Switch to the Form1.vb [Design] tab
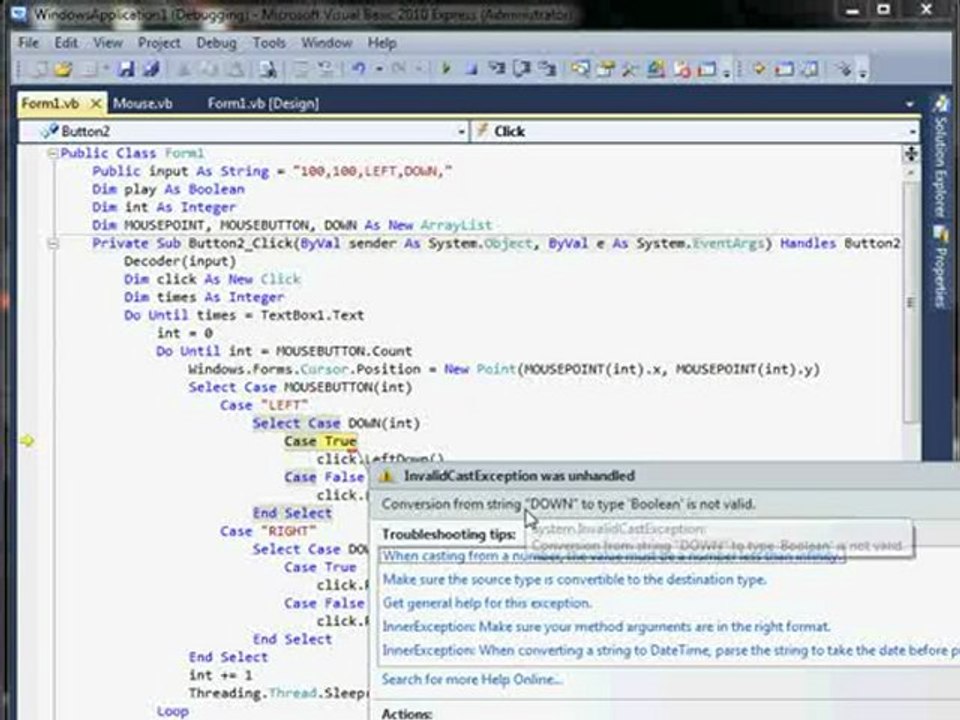The height and width of the screenshot is (720, 960). point(263,103)
